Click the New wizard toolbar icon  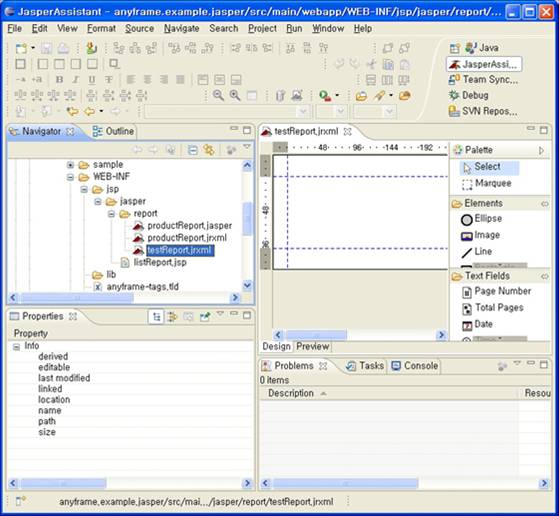point(21,48)
